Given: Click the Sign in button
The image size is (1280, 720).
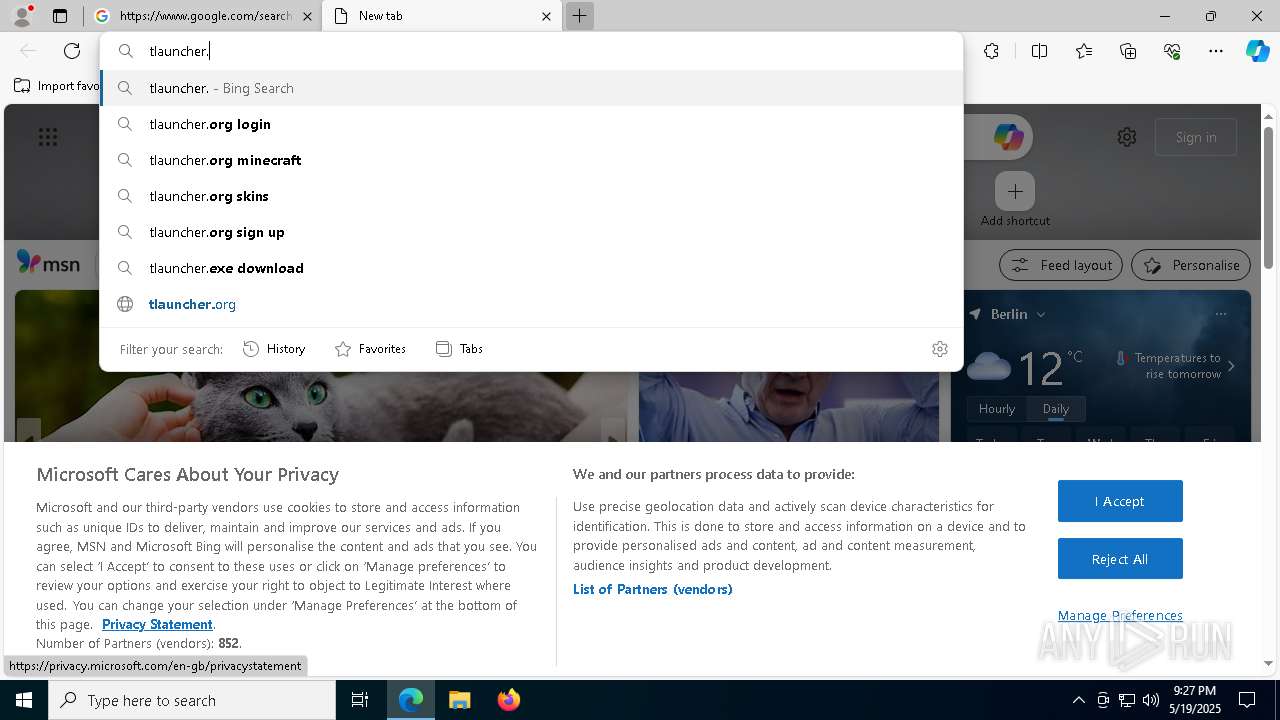Looking at the screenshot, I should (x=1196, y=137).
